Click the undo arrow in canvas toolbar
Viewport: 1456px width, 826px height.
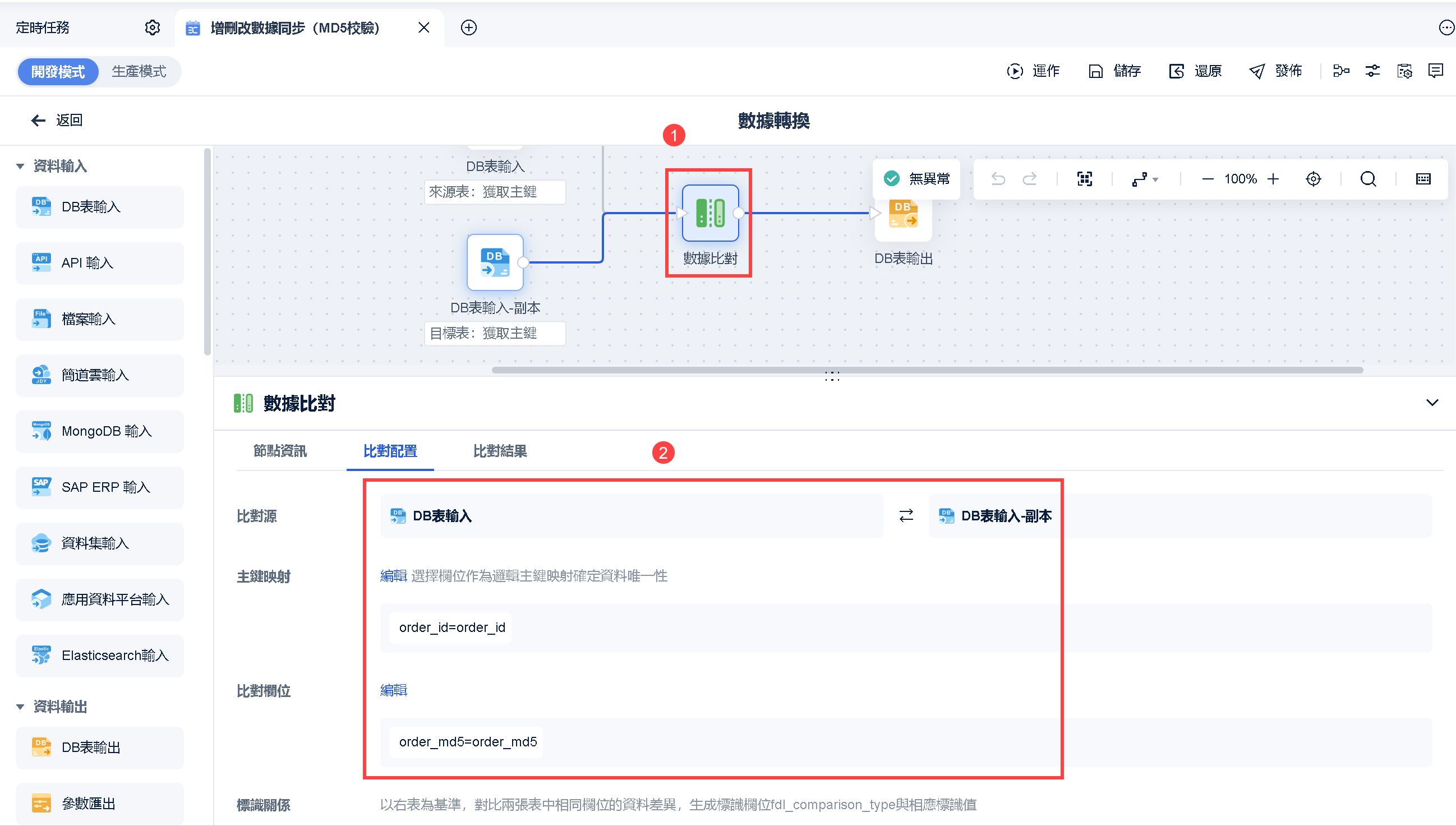coord(998,179)
